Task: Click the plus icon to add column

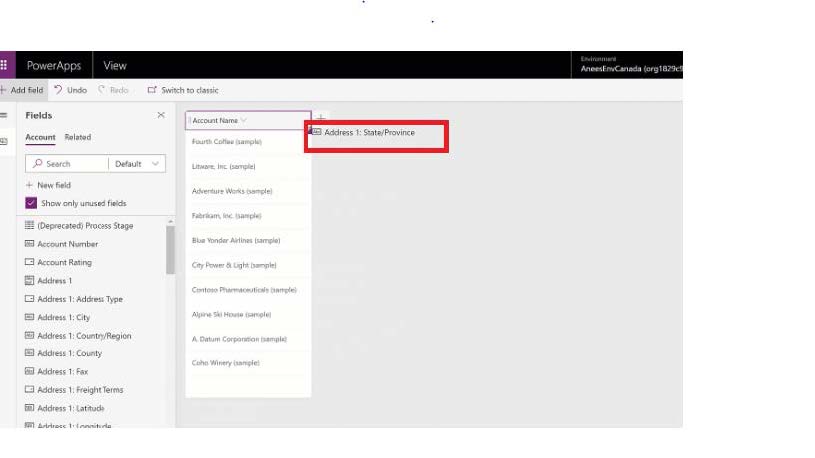Action: click(x=321, y=117)
